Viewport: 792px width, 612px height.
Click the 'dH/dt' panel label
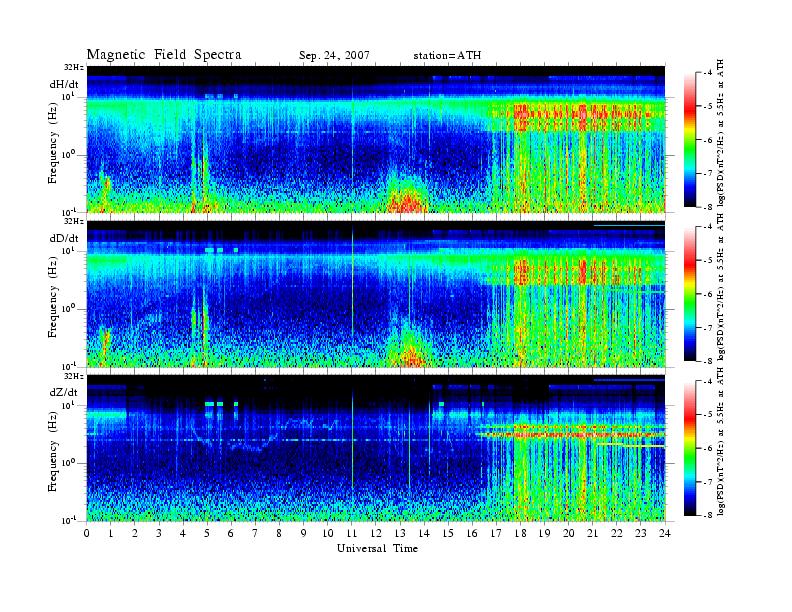[x=64, y=84]
